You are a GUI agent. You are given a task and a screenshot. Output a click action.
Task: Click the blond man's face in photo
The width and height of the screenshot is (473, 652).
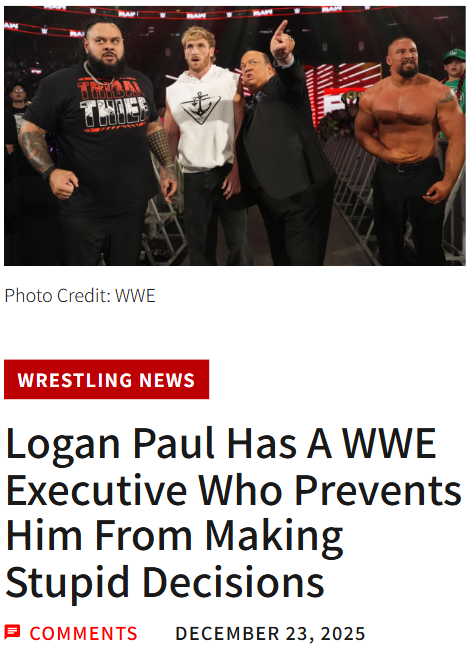tap(198, 54)
